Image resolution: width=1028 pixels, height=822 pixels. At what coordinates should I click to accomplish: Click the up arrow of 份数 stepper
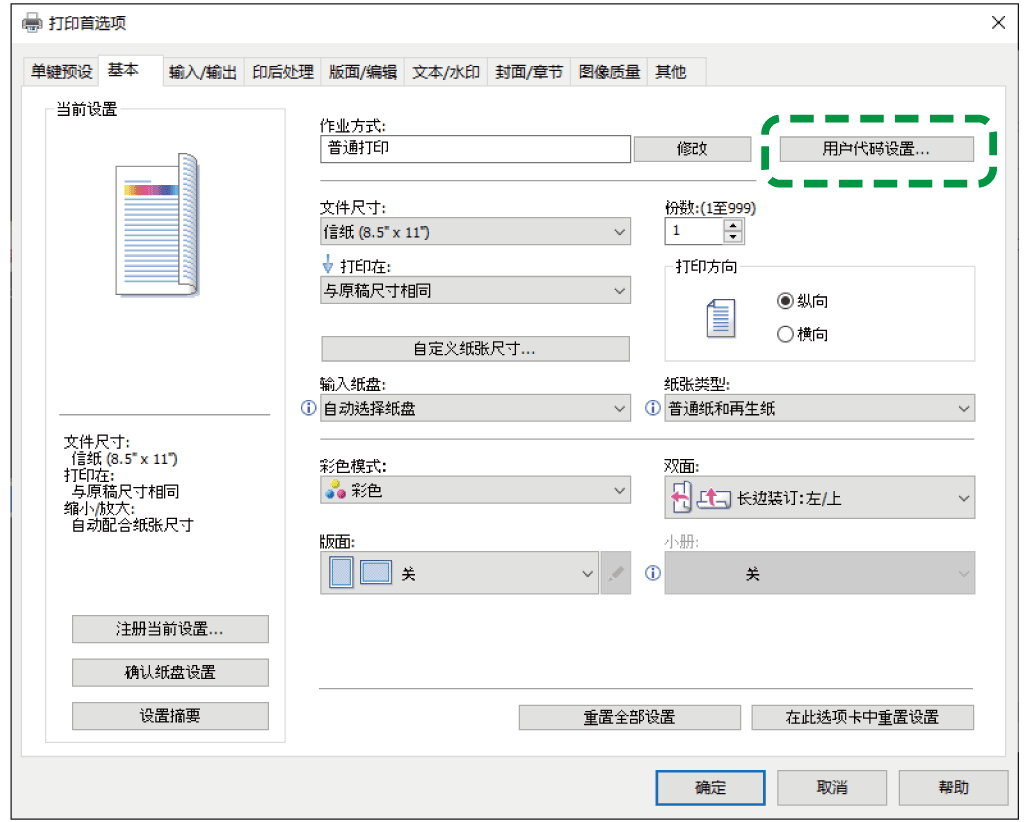pyautogui.click(x=734, y=225)
